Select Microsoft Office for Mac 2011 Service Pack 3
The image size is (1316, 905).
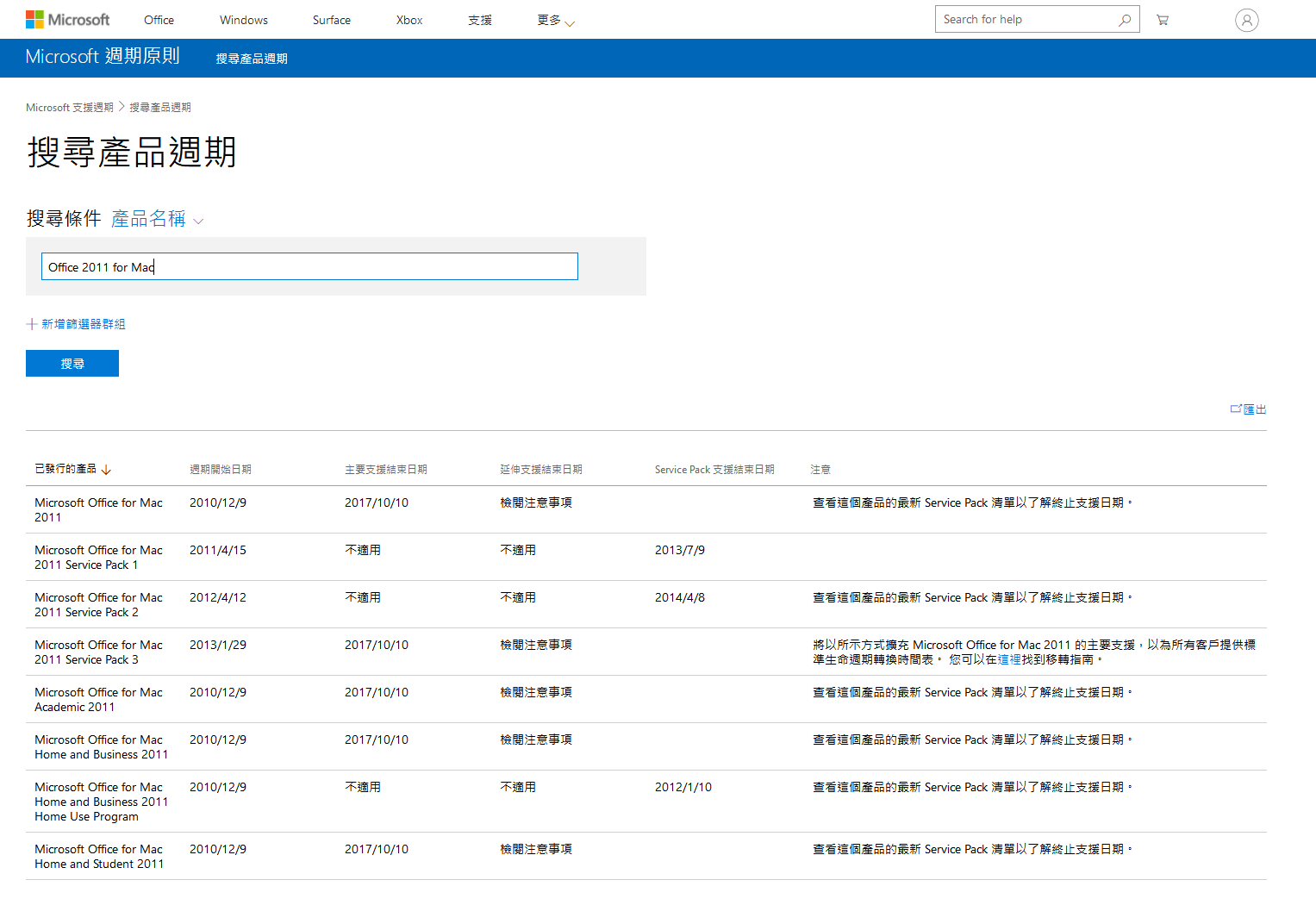coord(98,652)
